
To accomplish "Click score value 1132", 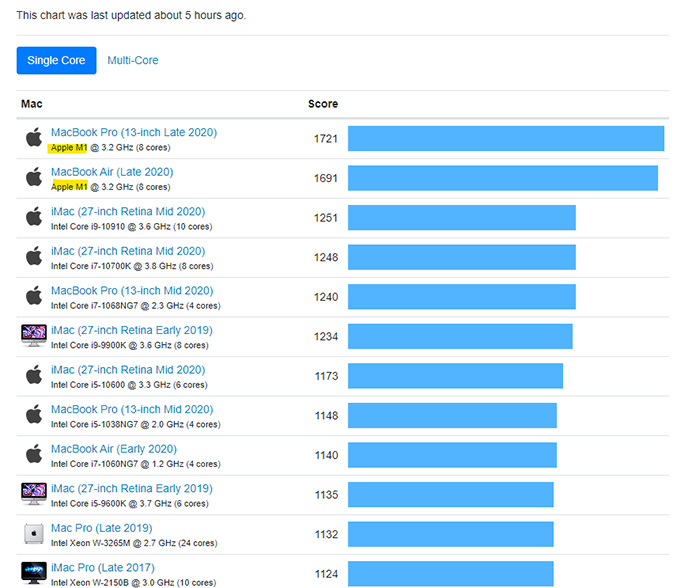I will click(326, 534).
